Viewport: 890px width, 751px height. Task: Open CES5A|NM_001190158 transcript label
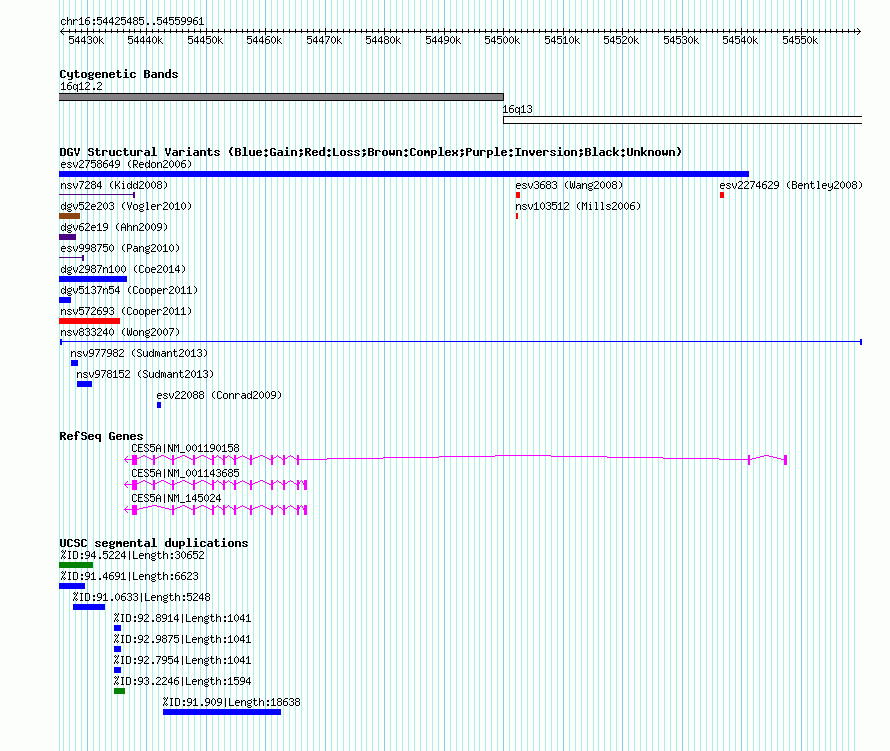pyautogui.click(x=186, y=448)
